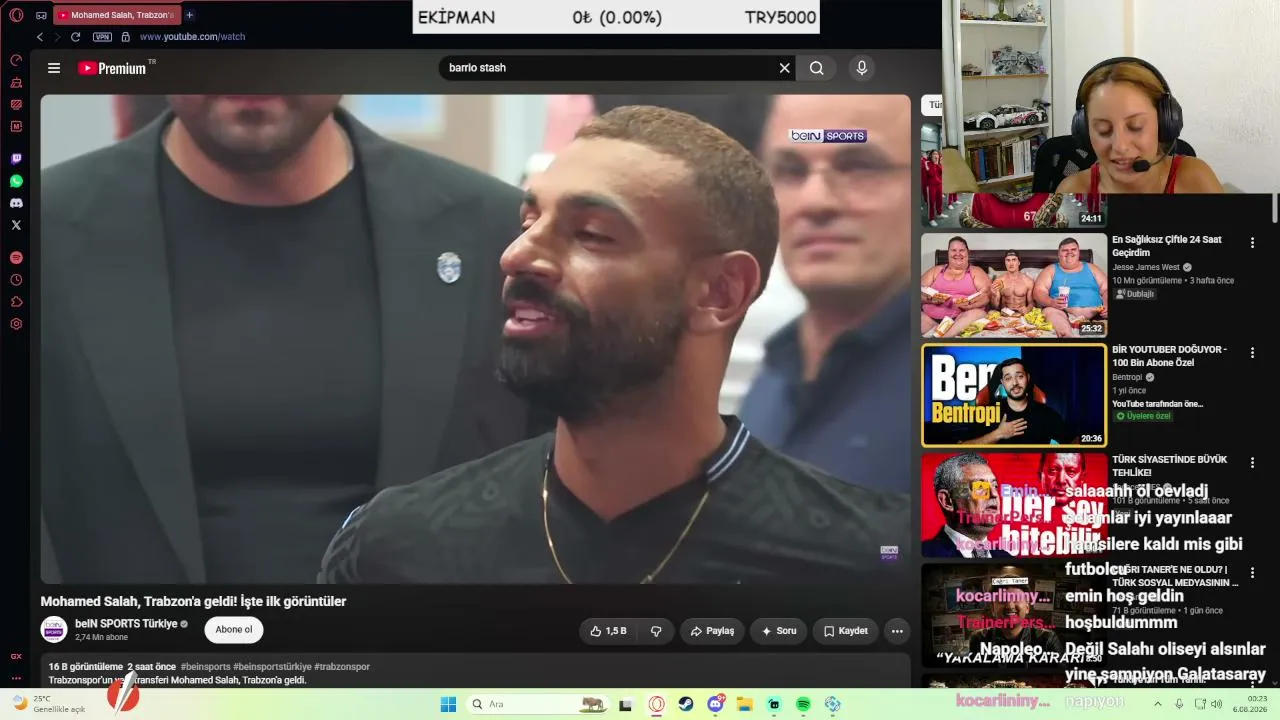
Task: Open weather widget showing 25°C
Action: (48, 704)
